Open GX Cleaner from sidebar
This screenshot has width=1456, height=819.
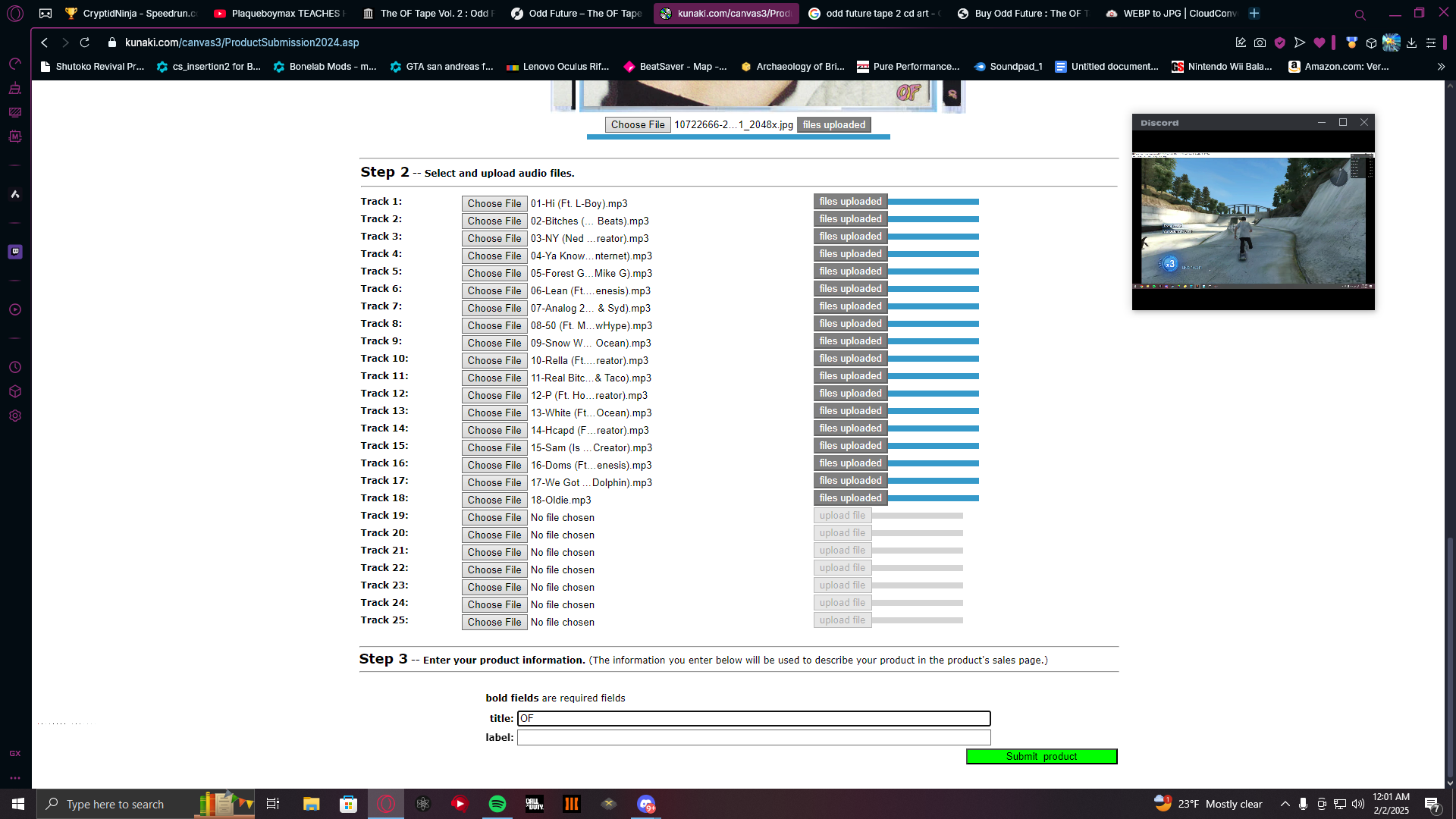click(x=15, y=88)
